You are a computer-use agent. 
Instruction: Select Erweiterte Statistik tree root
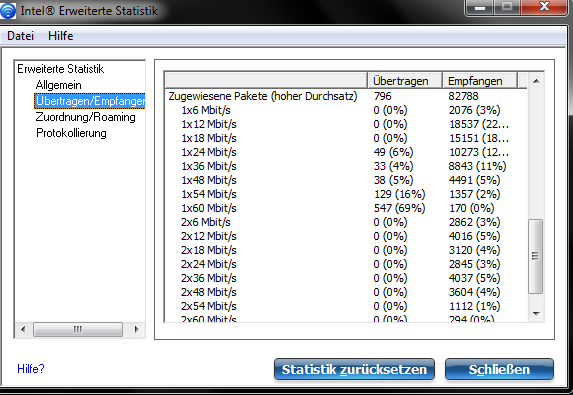(61, 69)
